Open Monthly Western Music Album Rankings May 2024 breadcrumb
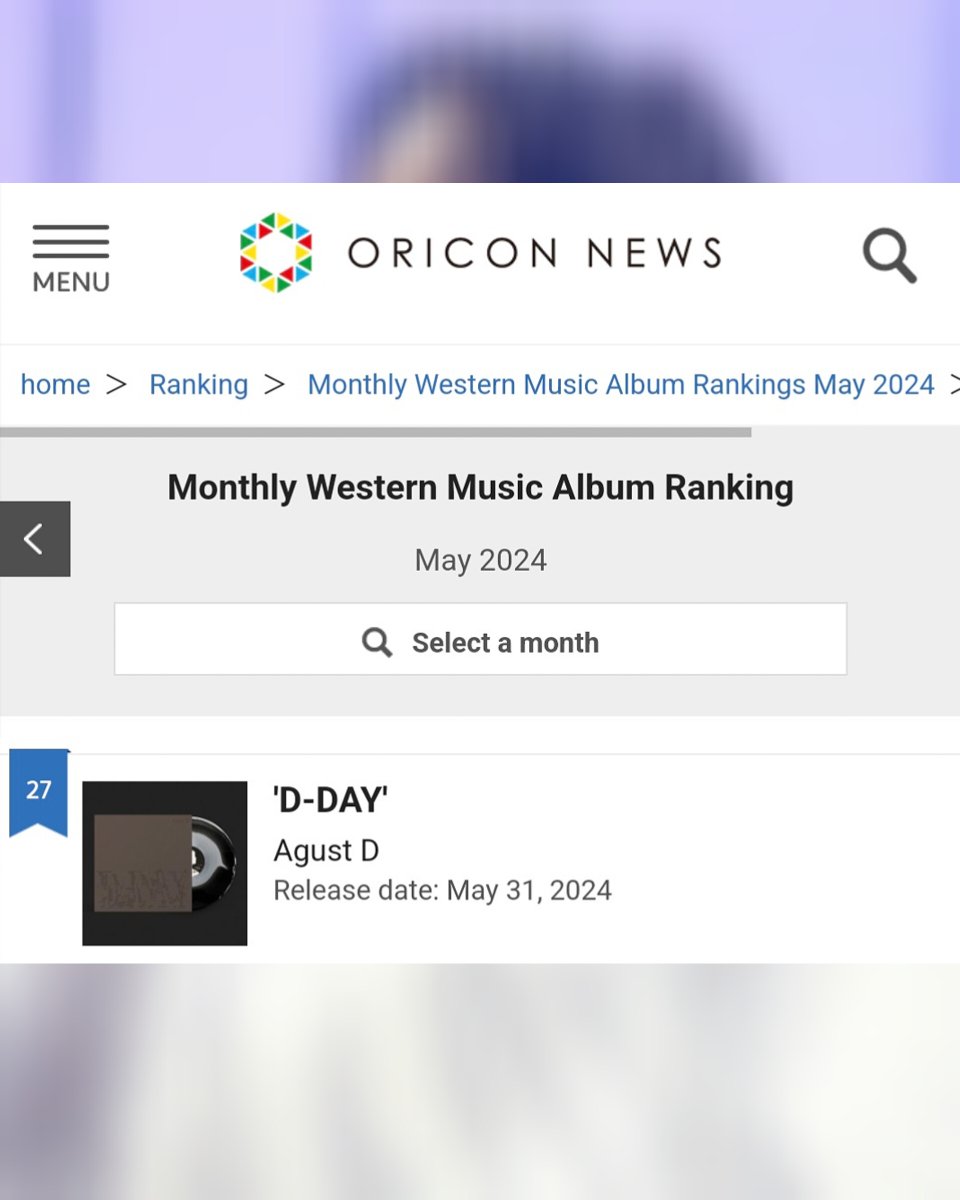The image size is (960, 1200). click(x=621, y=384)
